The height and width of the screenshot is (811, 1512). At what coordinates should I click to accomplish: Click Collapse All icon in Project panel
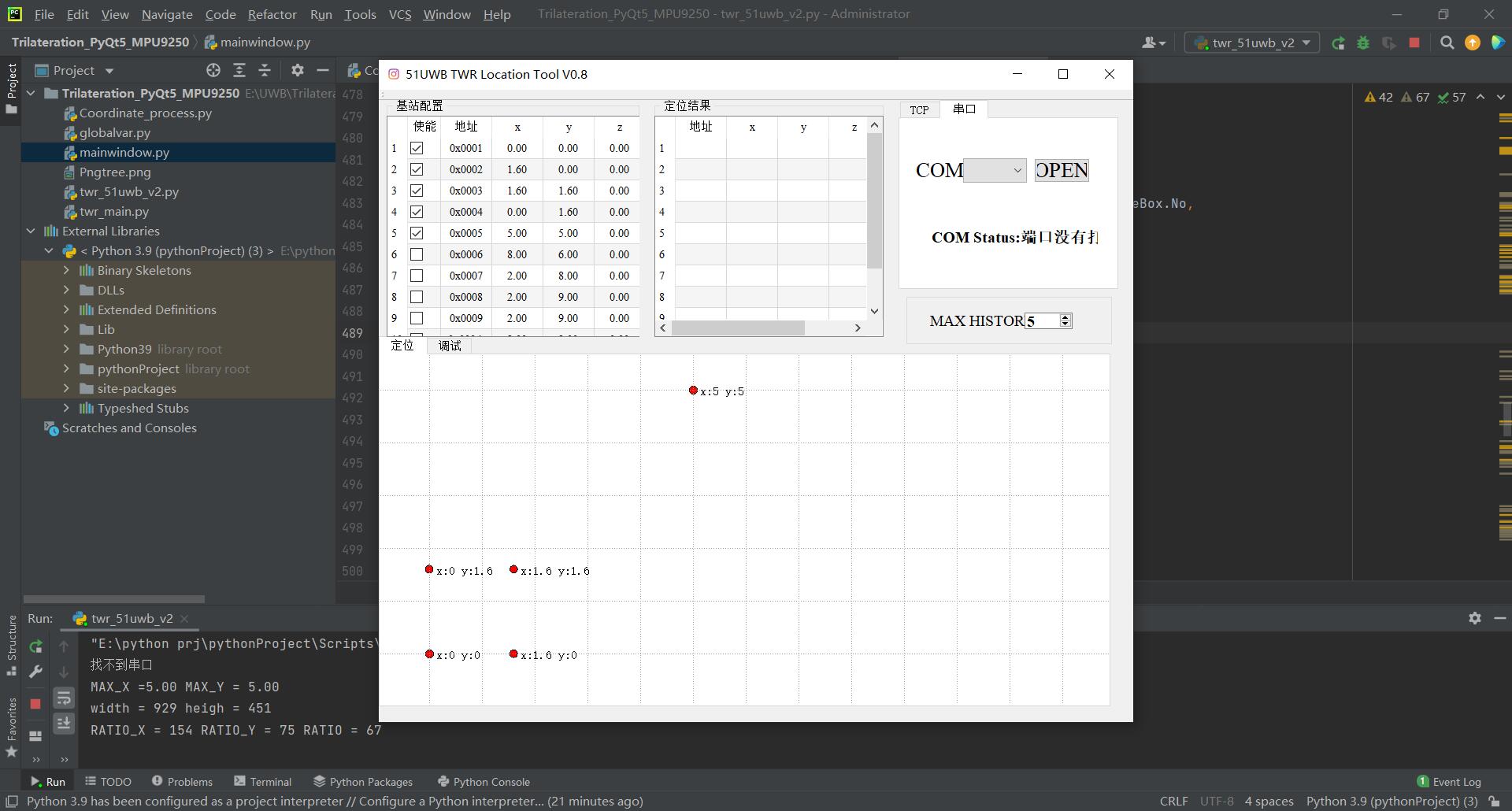[265, 70]
